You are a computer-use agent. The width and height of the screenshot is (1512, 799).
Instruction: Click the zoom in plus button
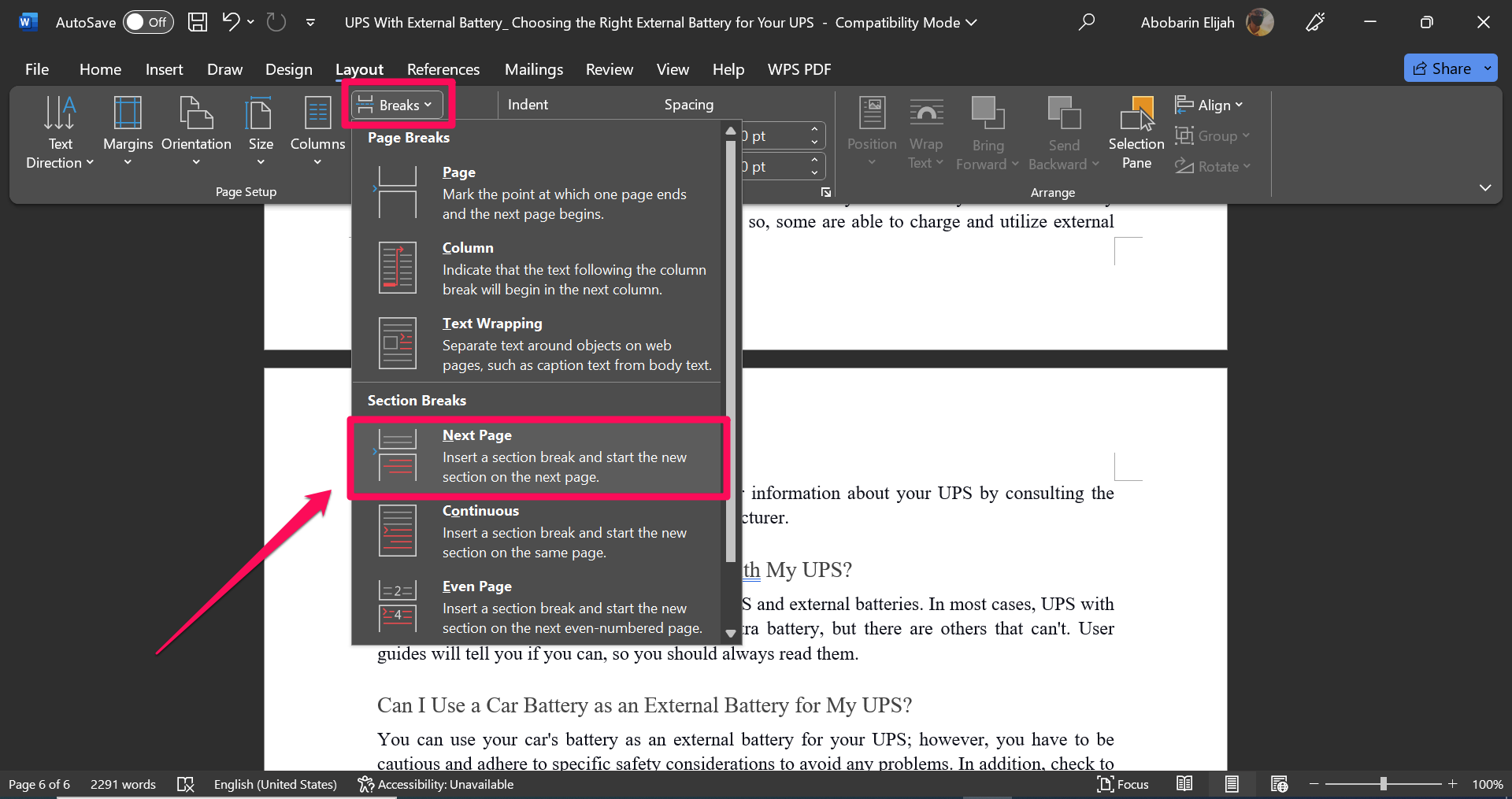coord(1453,784)
